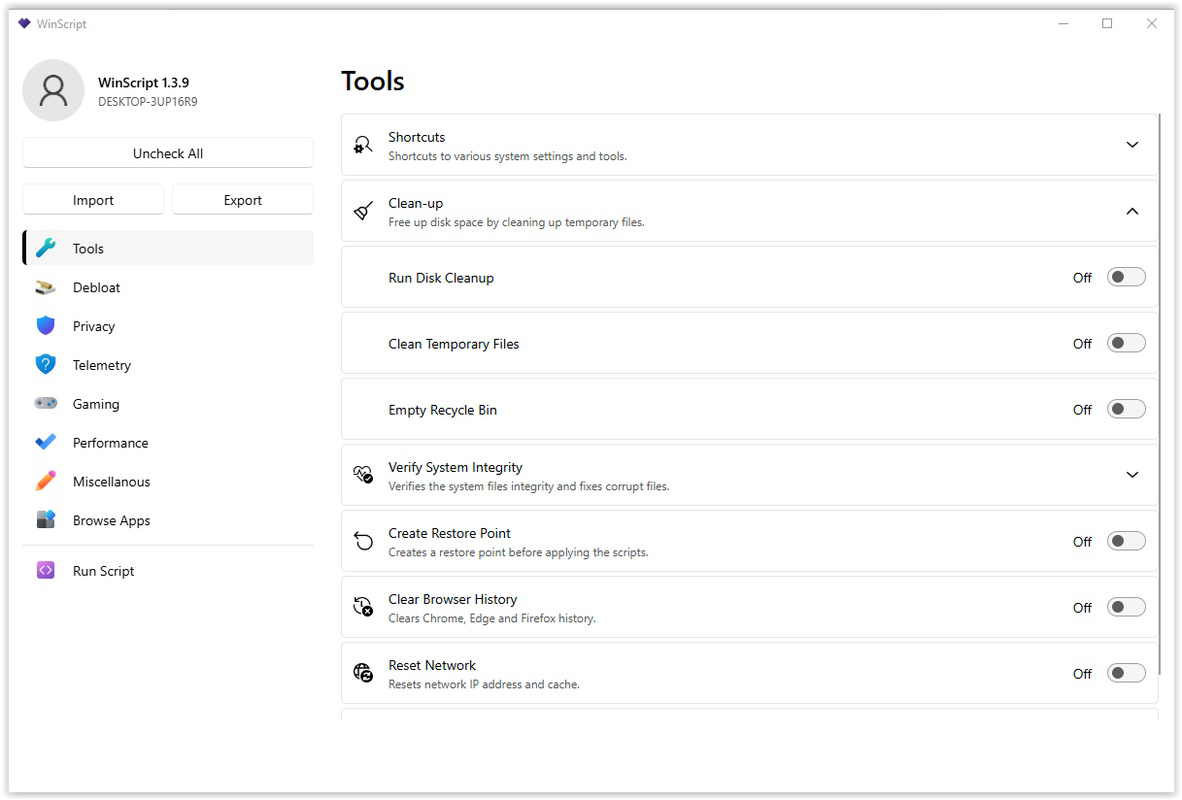The image size is (1182, 800).
Task: Click the user avatar profile picture
Action: (54, 90)
